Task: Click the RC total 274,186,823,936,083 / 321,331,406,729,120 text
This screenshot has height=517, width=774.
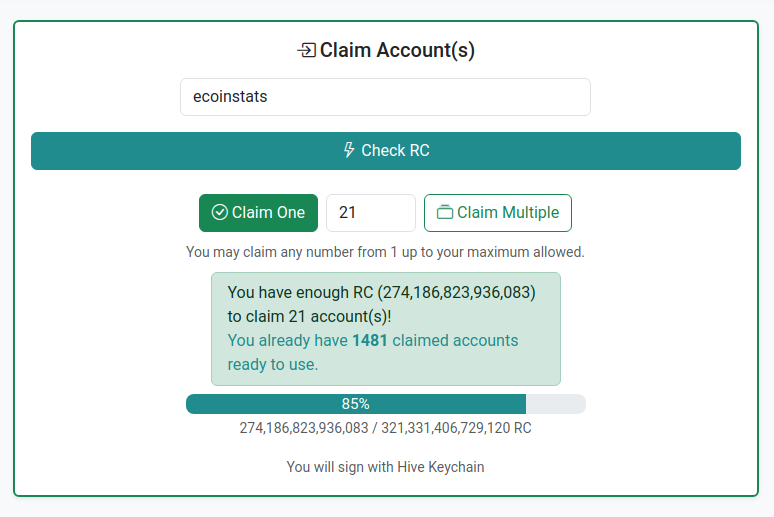Action: (x=385, y=428)
